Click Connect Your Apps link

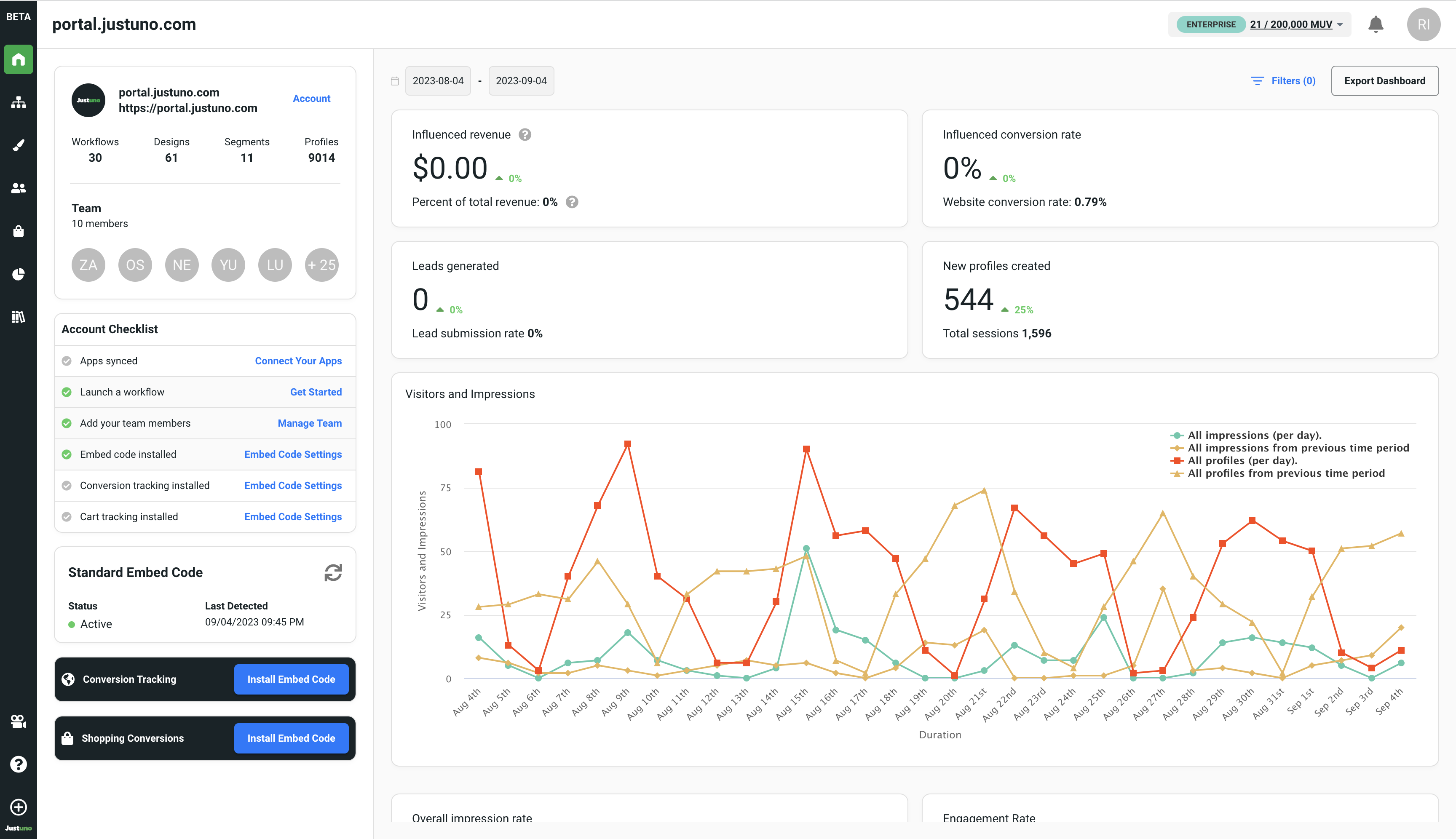[298, 361]
